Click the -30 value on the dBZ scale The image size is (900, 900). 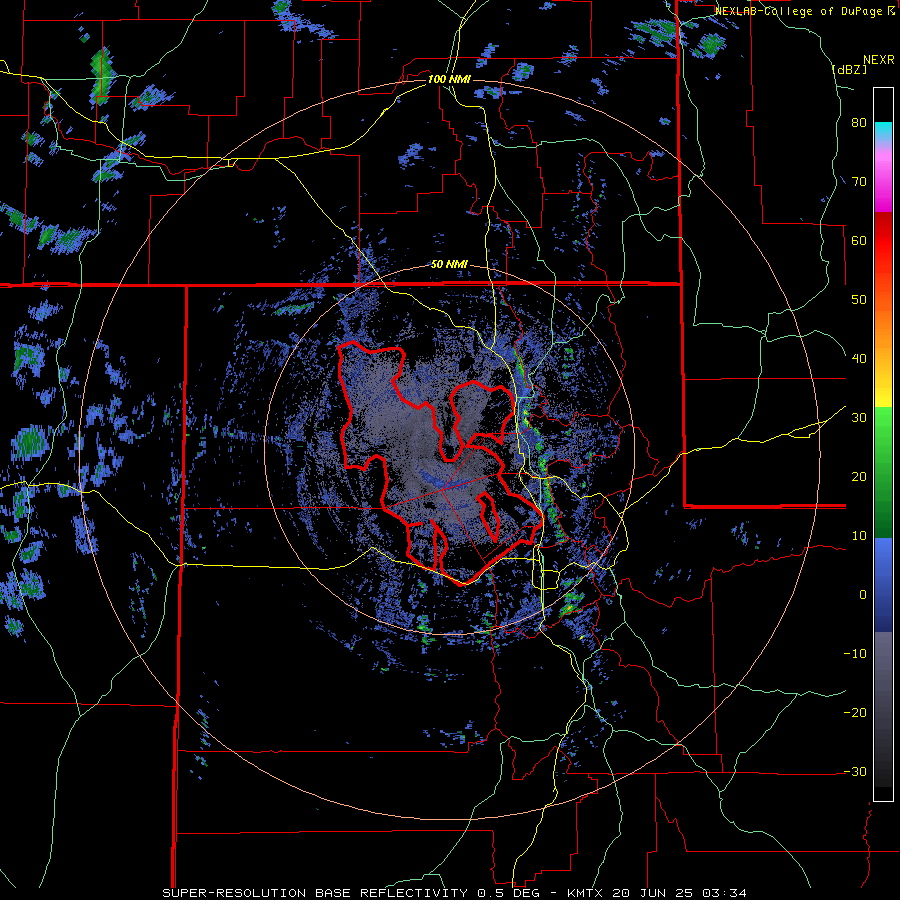(855, 771)
